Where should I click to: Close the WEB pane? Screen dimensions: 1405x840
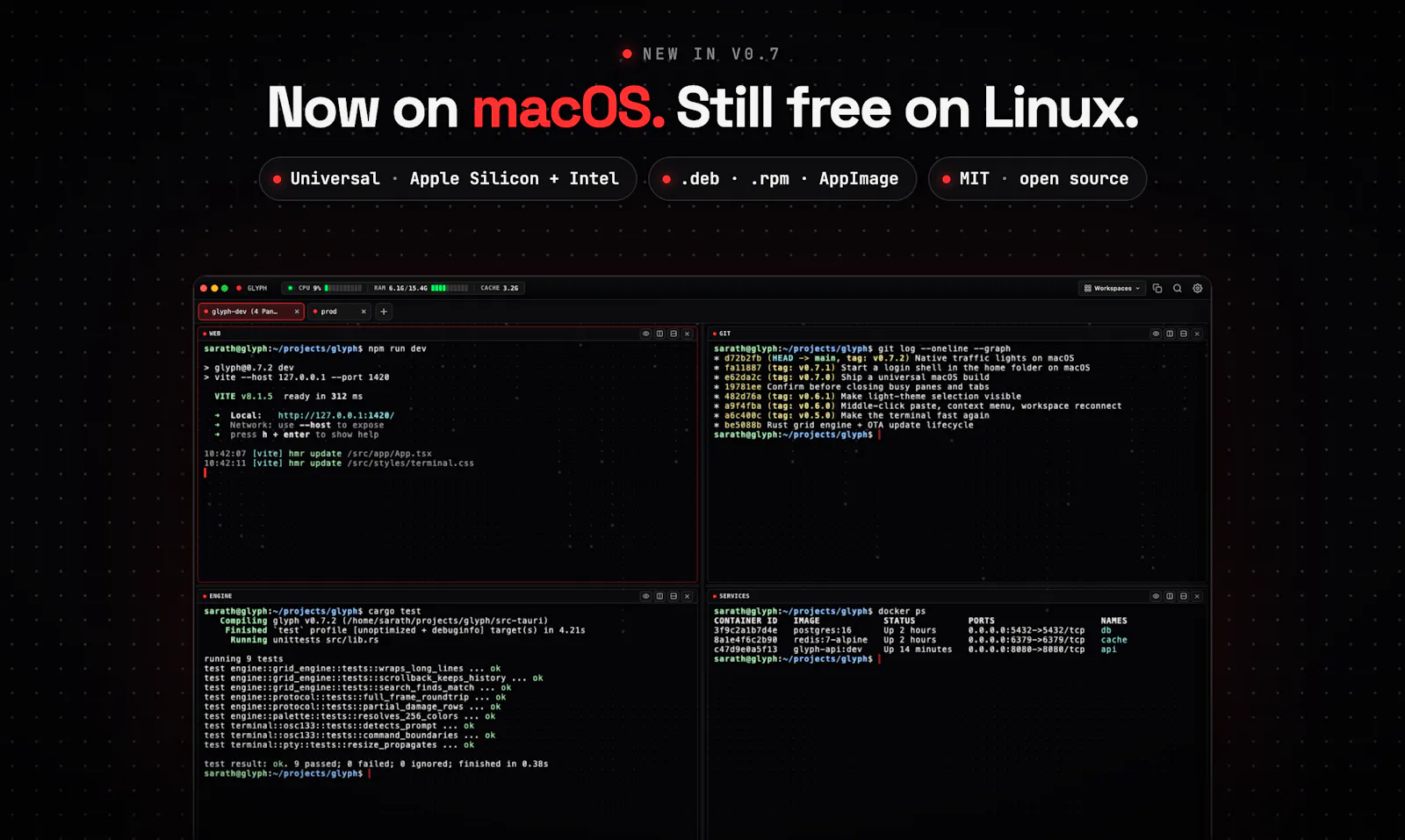pos(688,334)
